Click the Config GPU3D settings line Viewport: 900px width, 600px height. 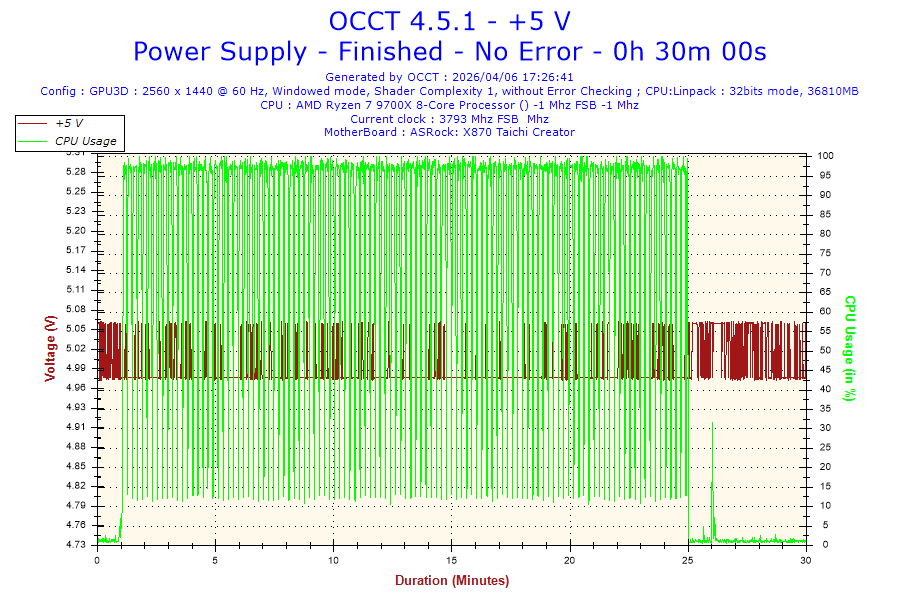[449, 91]
